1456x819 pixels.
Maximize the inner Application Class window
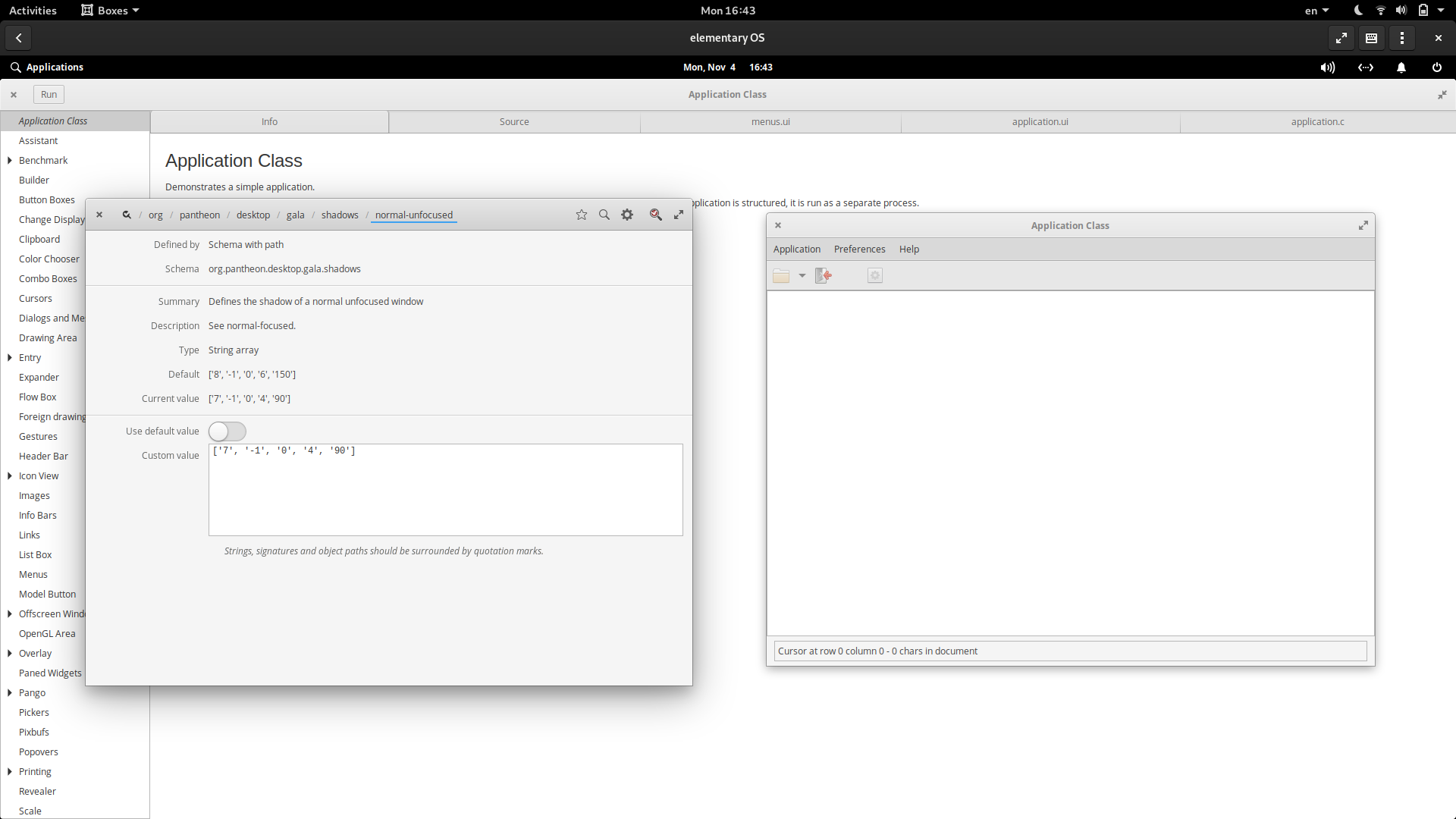[1363, 225]
